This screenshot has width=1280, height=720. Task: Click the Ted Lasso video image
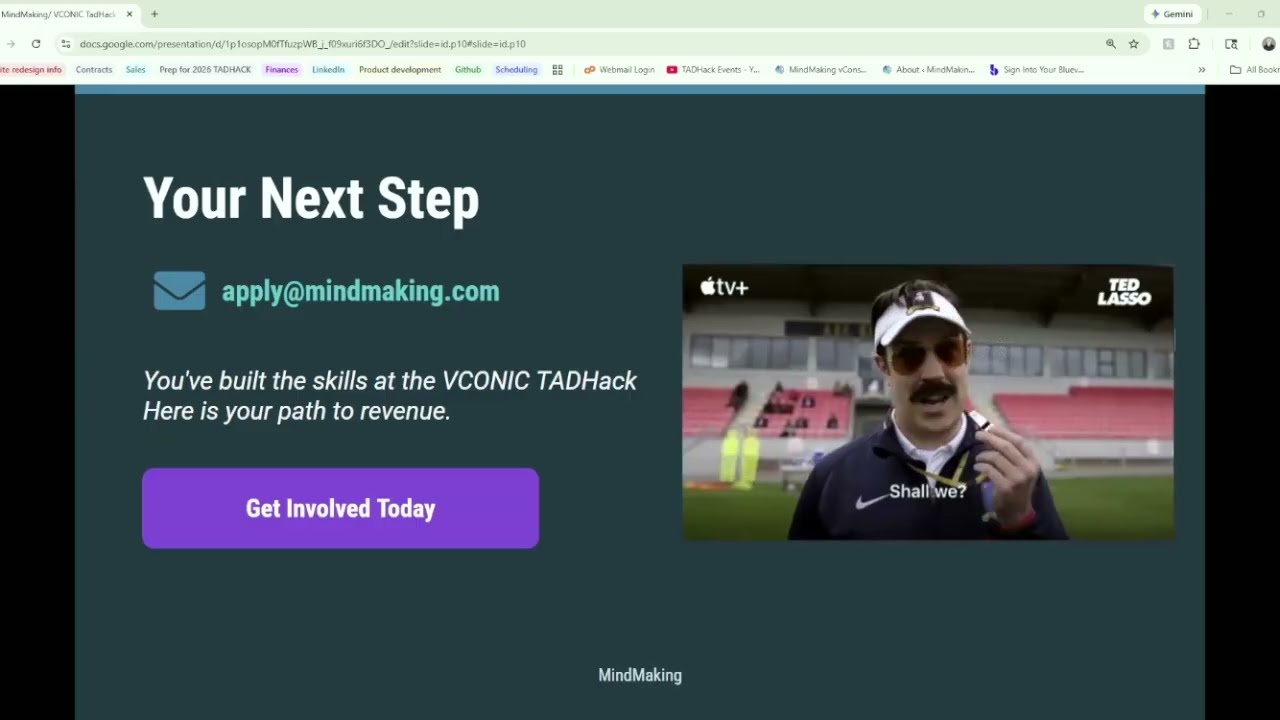coord(928,402)
